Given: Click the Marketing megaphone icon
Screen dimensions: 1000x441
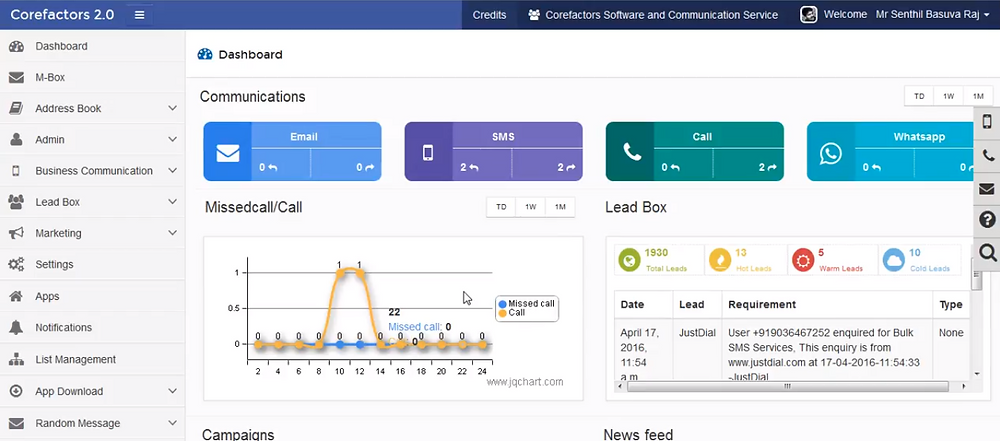Looking at the screenshot, I should pyautogui.click(x=16, y=233).
